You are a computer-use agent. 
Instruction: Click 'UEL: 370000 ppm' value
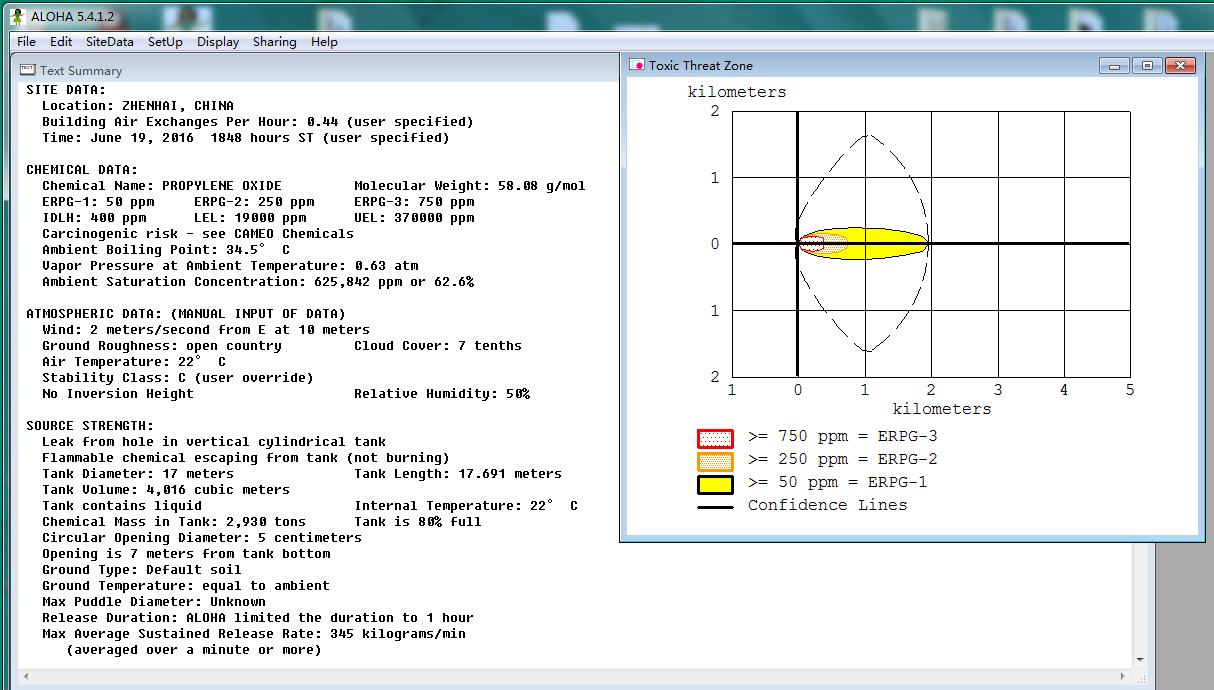[414, 218]
